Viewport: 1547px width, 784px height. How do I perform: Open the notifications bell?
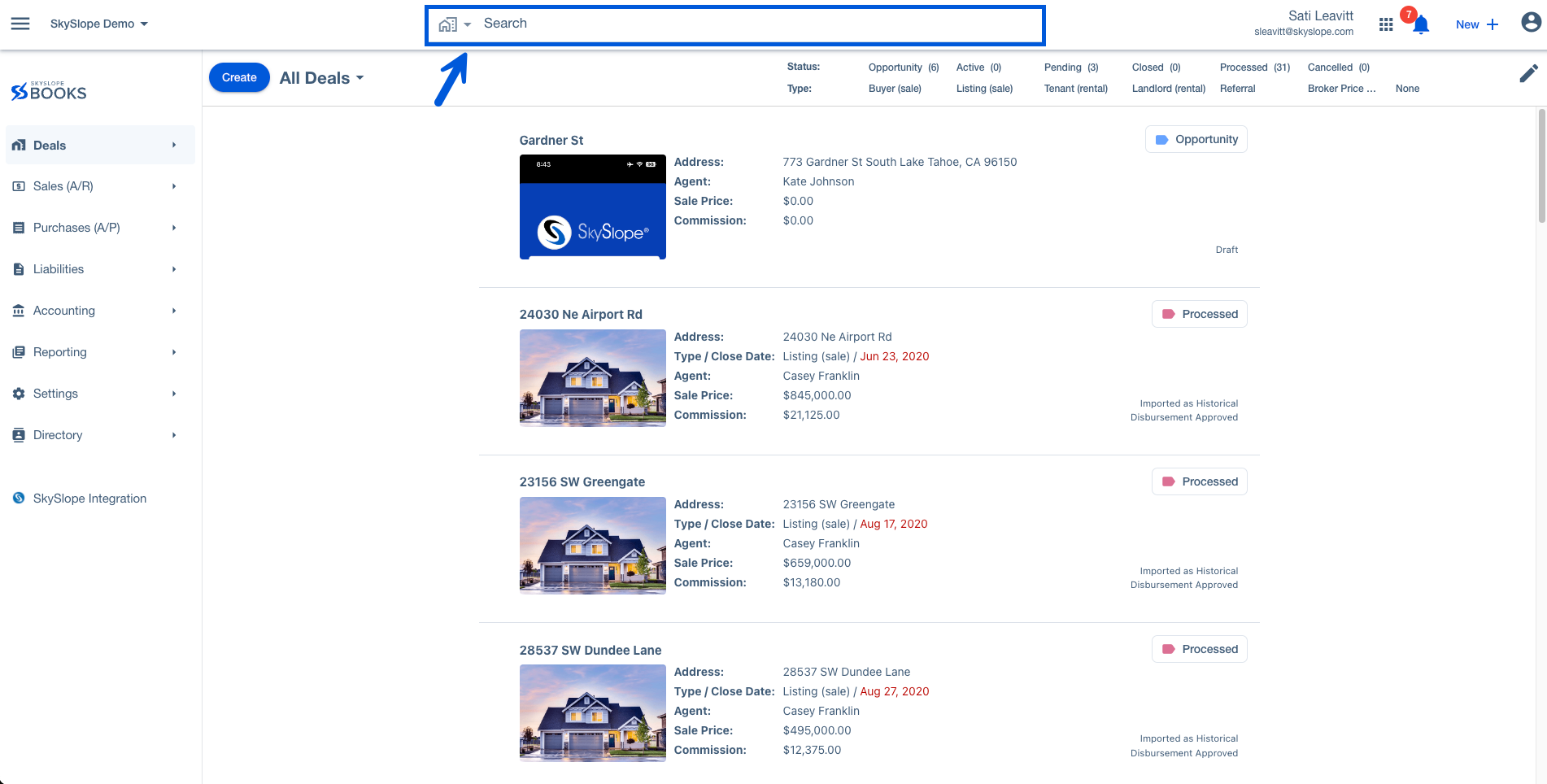pyautogui.click(x=1421, y=25)
